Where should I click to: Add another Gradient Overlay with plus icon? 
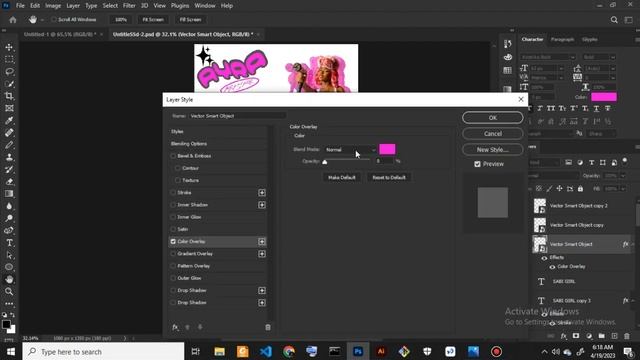pyautogui.click(x=262, y=254)
